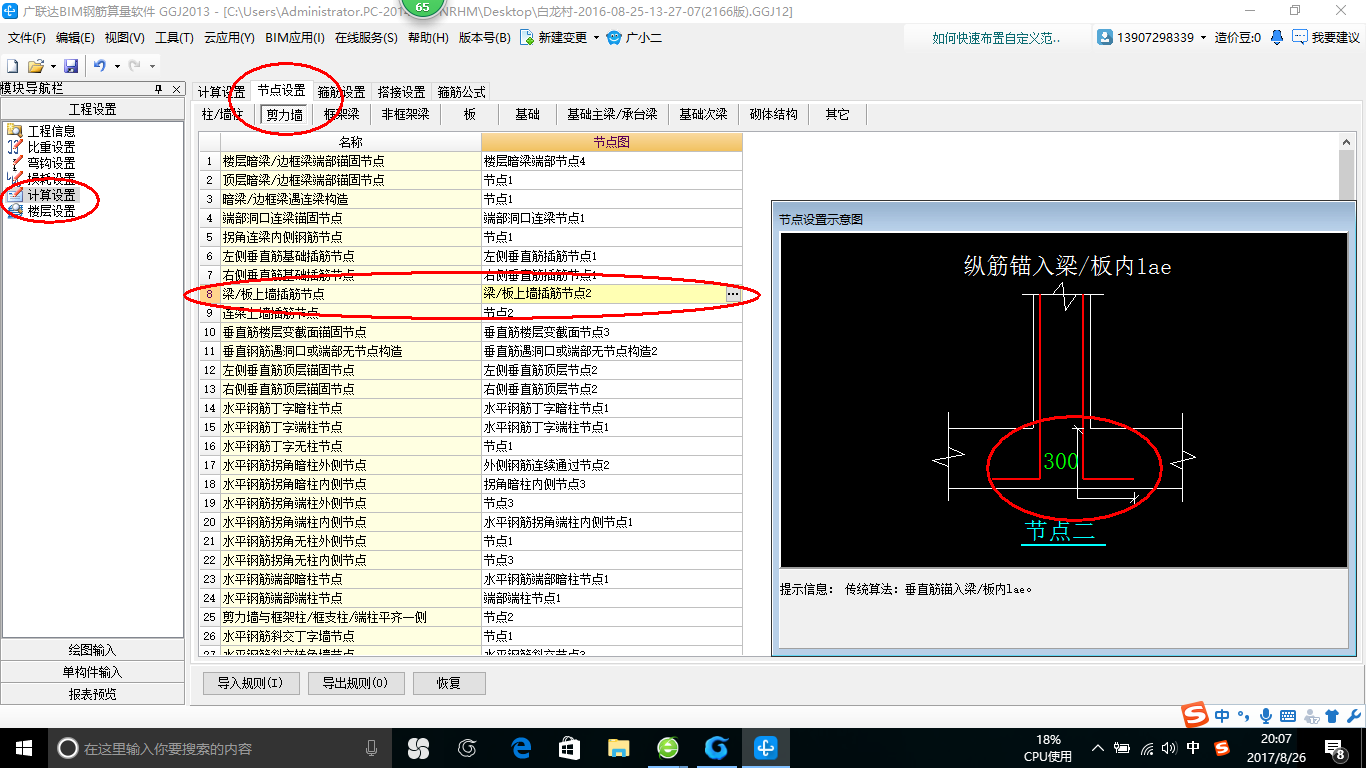Image resolution: width=1366 pixels, height=768 pixels.
Task: Click the Open folder icon in toolbar
Action: coord(35,66)
